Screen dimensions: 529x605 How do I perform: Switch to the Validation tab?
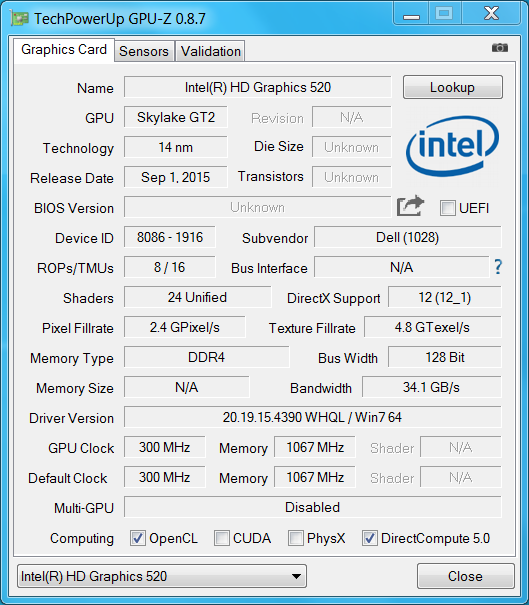click(210, 51)
